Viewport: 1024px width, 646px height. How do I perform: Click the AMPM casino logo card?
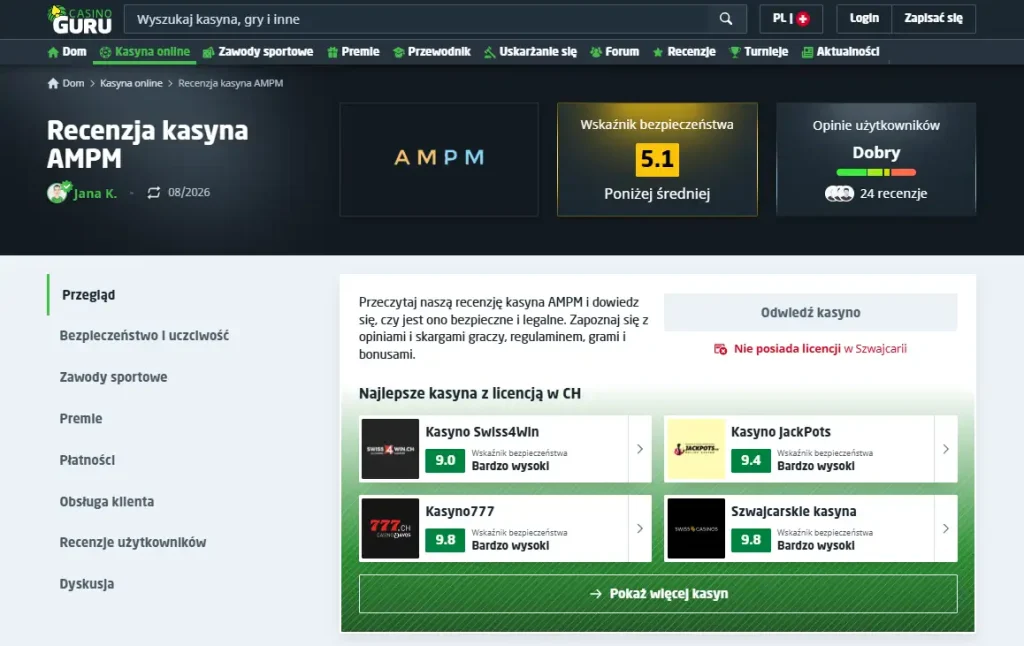coord(439,159)
